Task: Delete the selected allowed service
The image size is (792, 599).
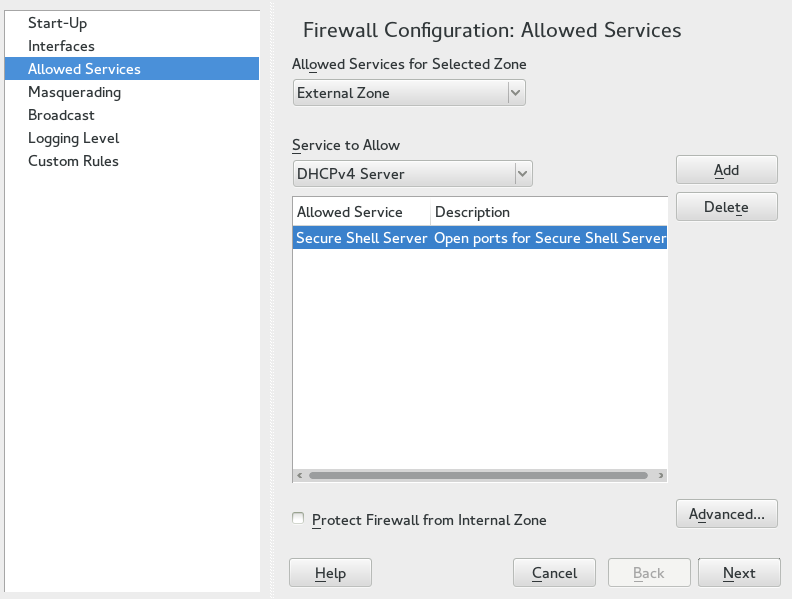Action: coord(726,207)
